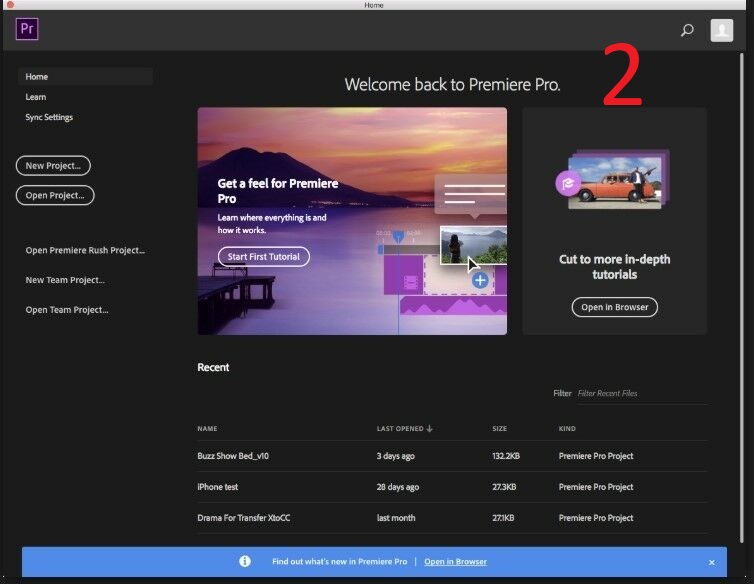Click the 27.1KB size value
The height and width of the screenshot is (584, 754).
point(503,518)
